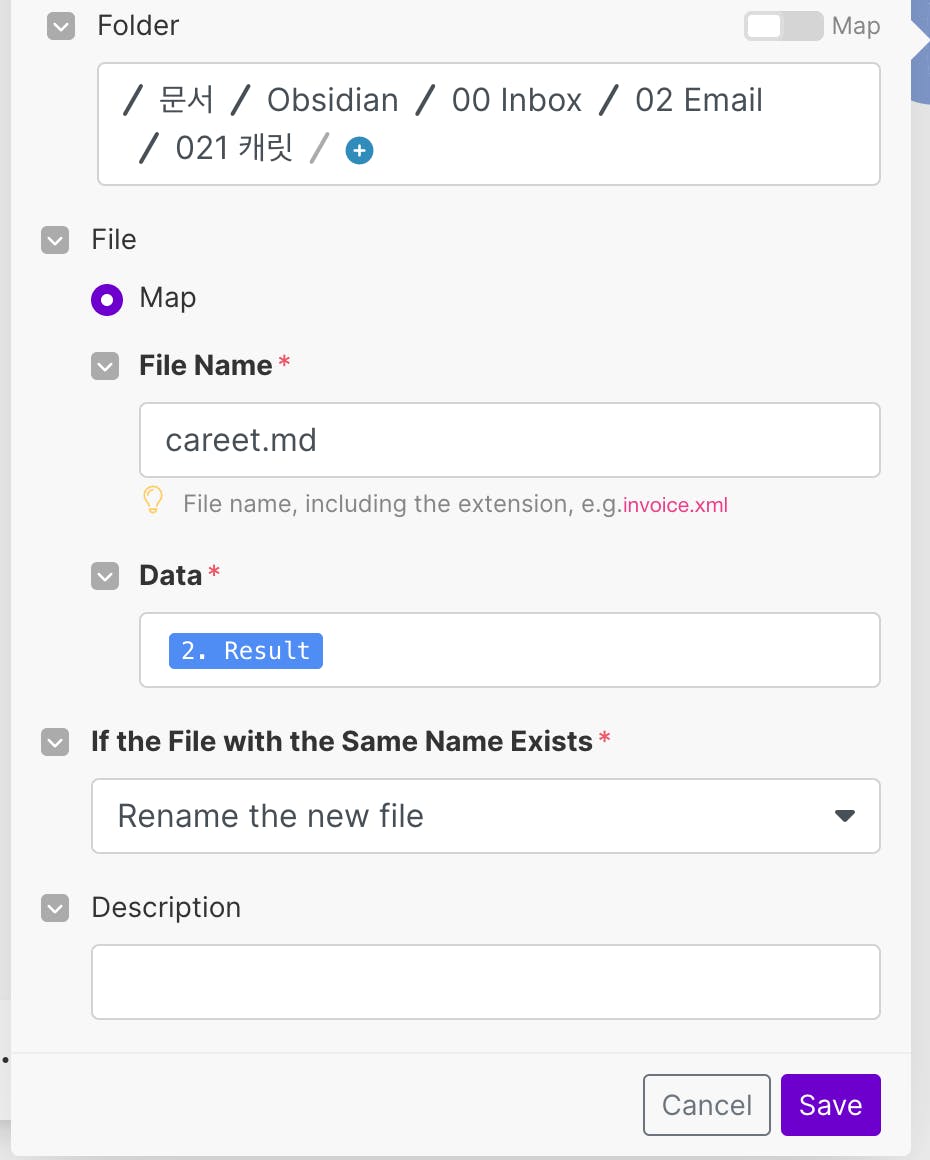This screenshot has width=930, height=1160.
Task: Collapse the File section chevron
Action: [x=55, y=240]
